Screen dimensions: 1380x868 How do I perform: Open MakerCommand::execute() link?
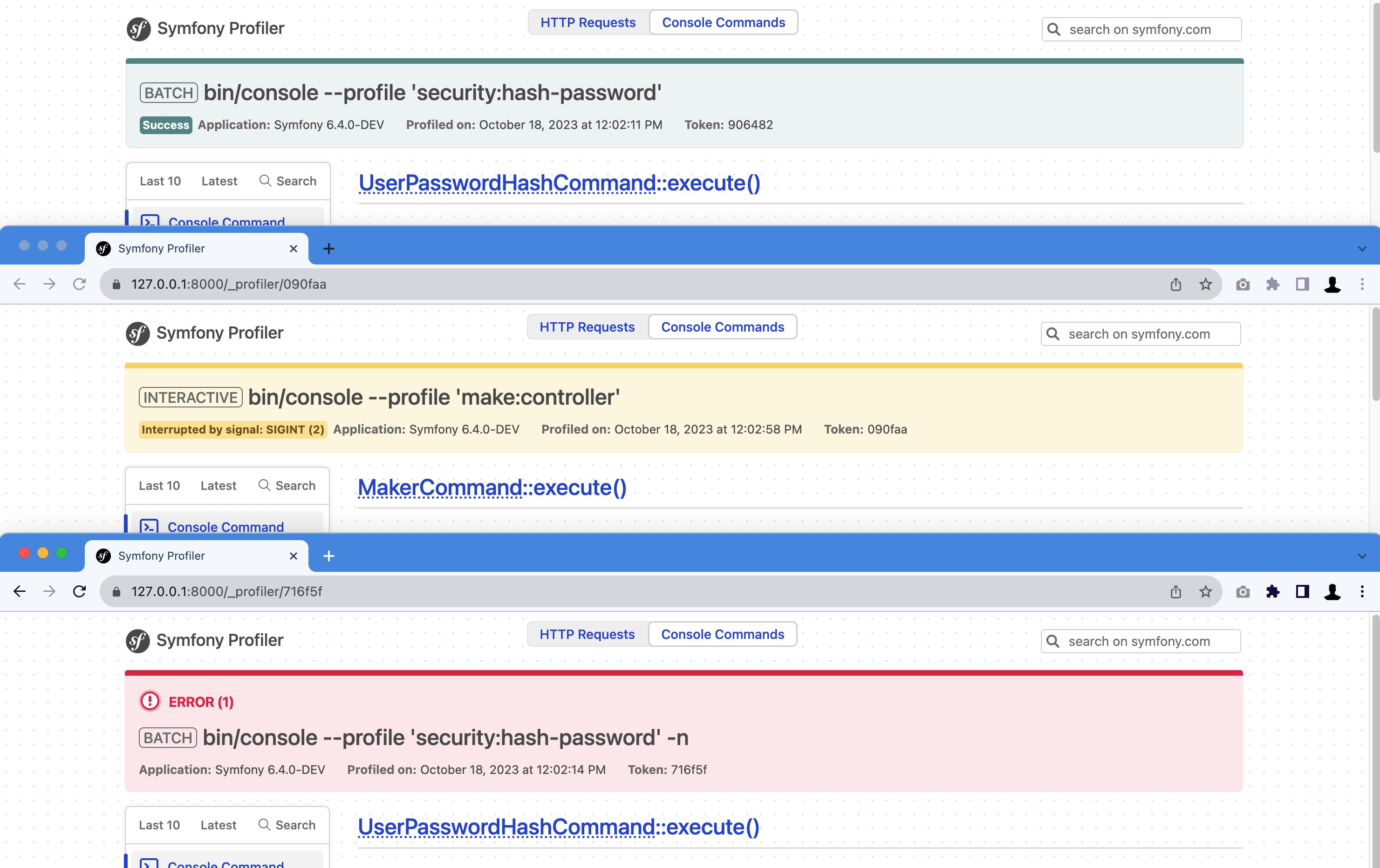(x=492, y=488)
